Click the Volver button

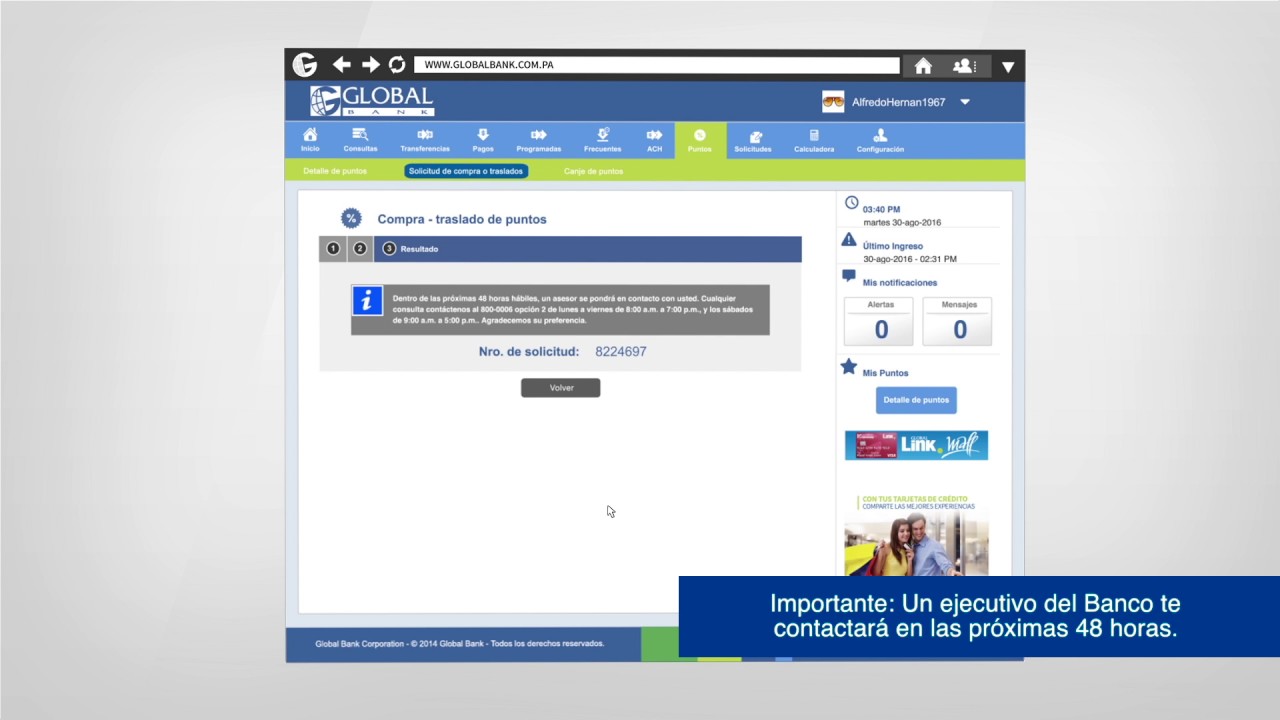(x=561, y=388)
